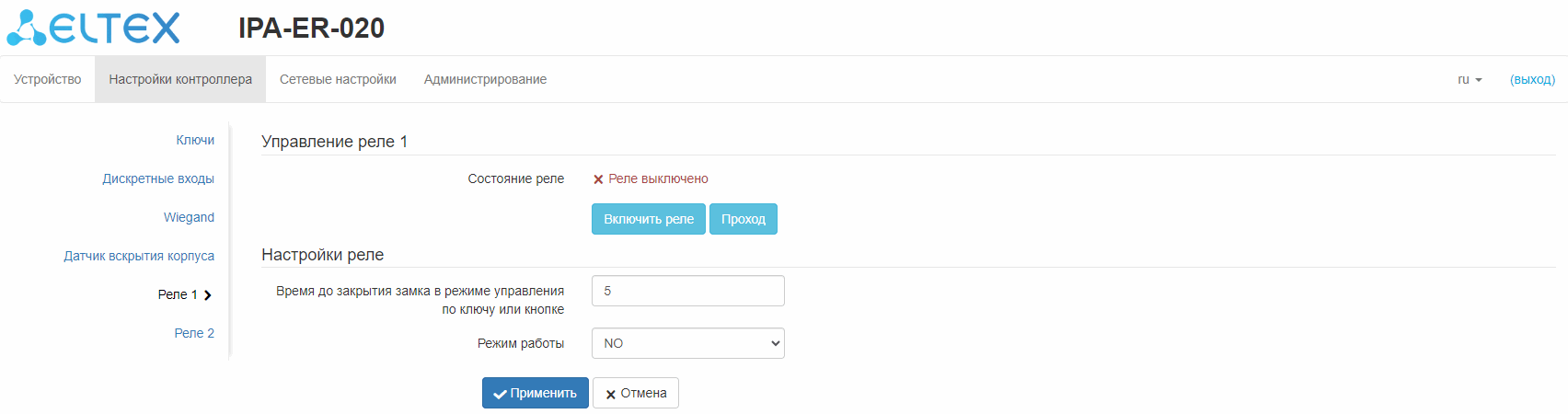Viewport: 1568px width, 414px height.
Task: Switch to Сетевые настройки tab
Action: [338, 80]
